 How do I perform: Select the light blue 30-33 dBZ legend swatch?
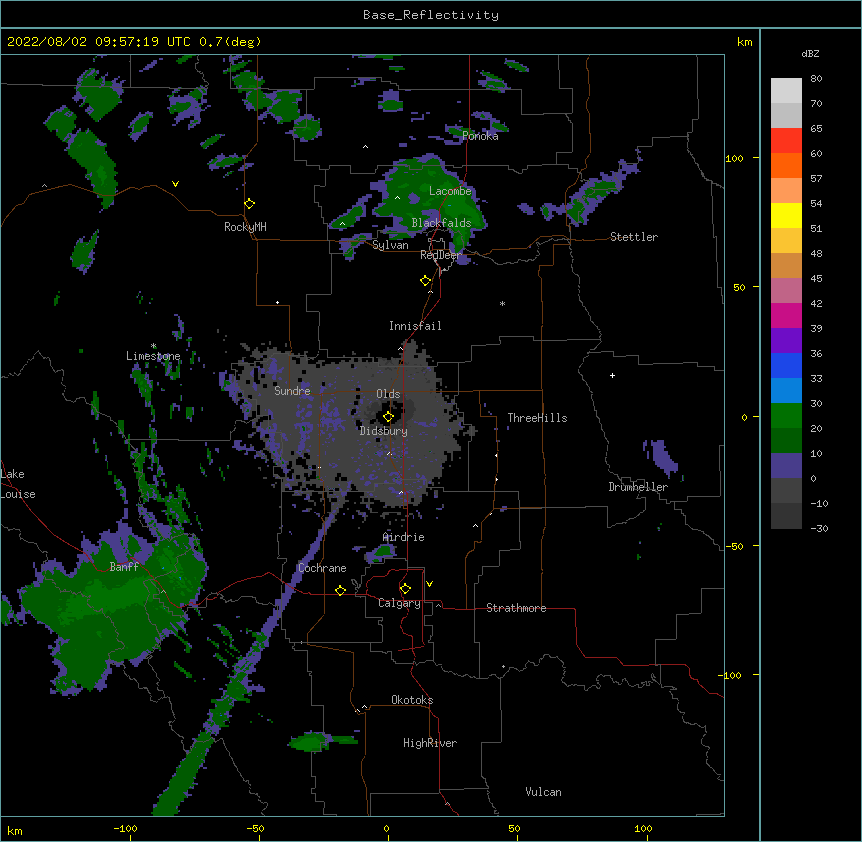tap(786, 391)
